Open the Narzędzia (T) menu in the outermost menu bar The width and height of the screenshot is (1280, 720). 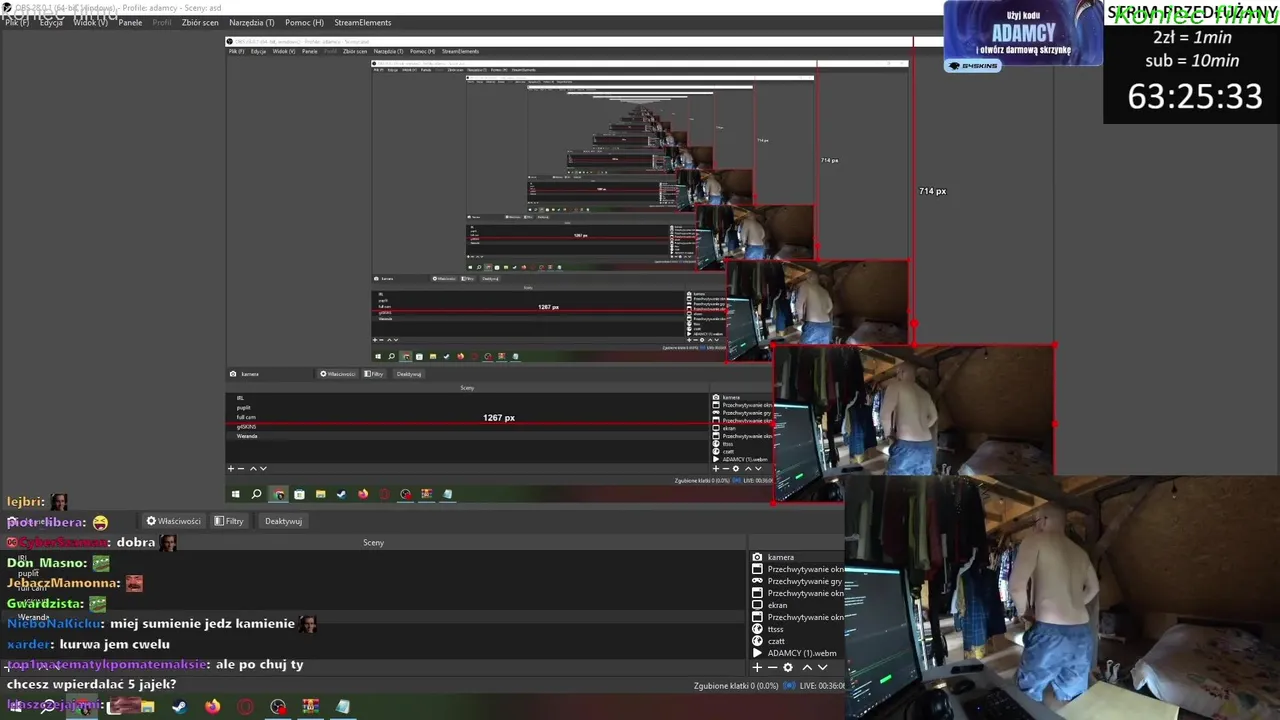point(252,22)
